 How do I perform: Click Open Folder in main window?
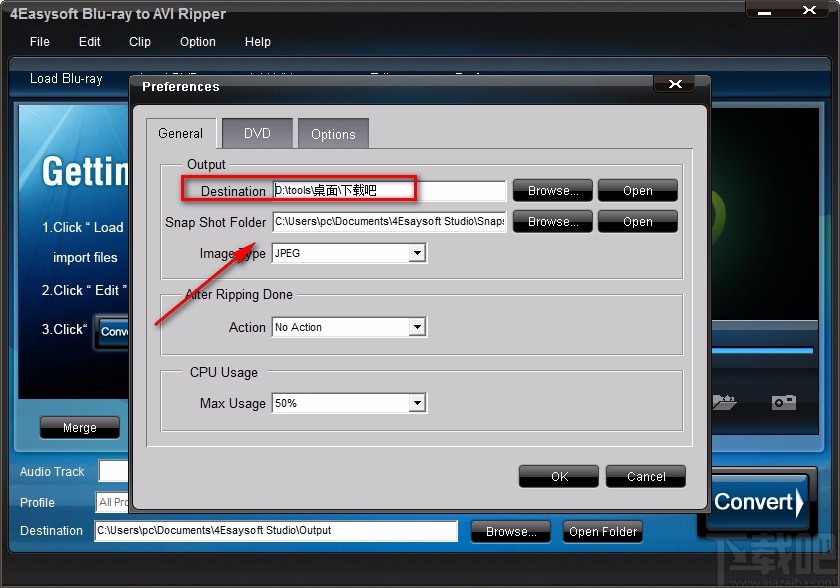point(603,532)
